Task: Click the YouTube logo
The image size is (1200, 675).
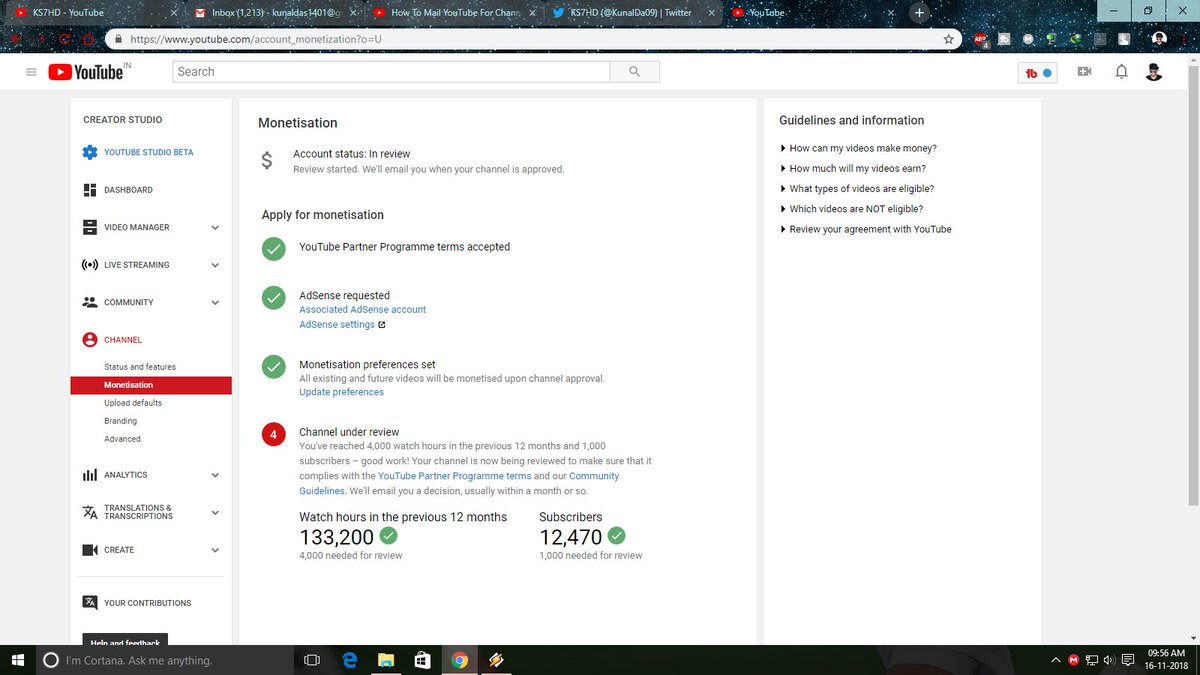Action: click(x=88, y=72)
